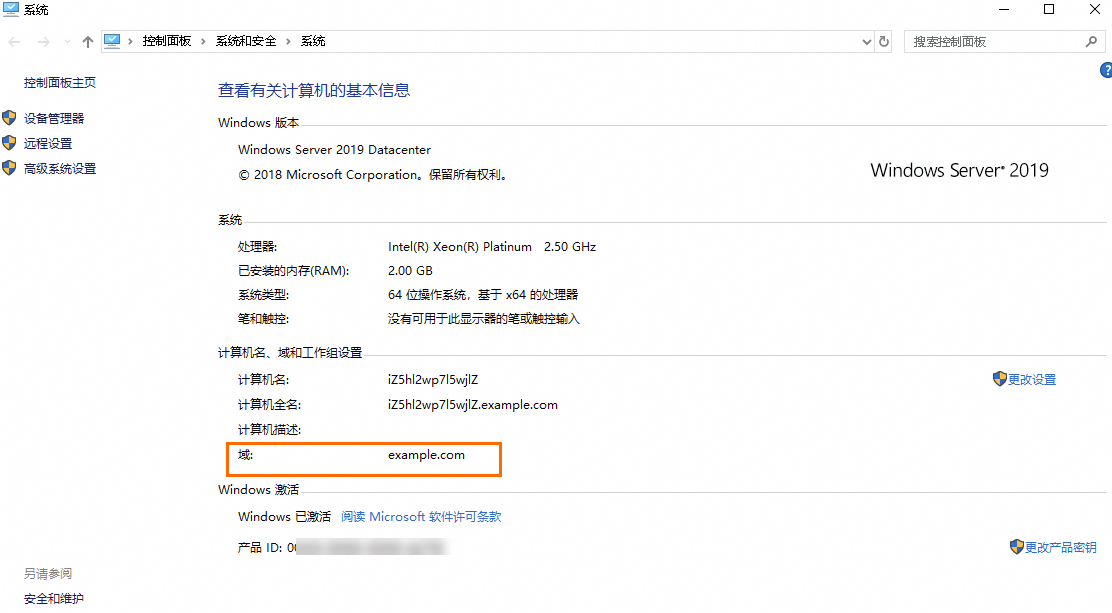Open 远程设置 link
This screenshot has width=1112, height=613.
click(48, 143)
